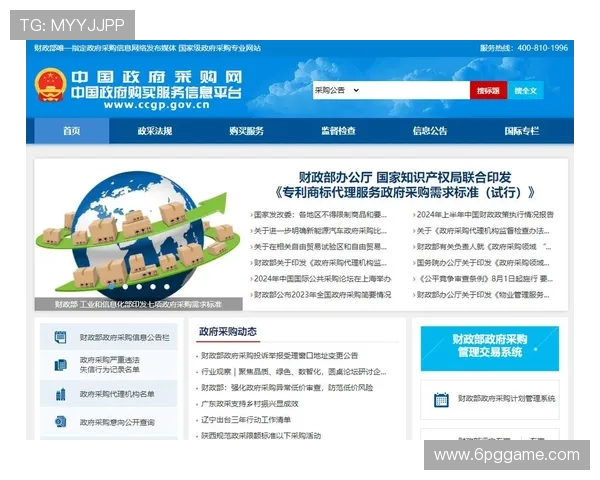Open article 国家发改委：各地区不得限制商品和要...
Screen dimensions: 600x480
(320, 215)
